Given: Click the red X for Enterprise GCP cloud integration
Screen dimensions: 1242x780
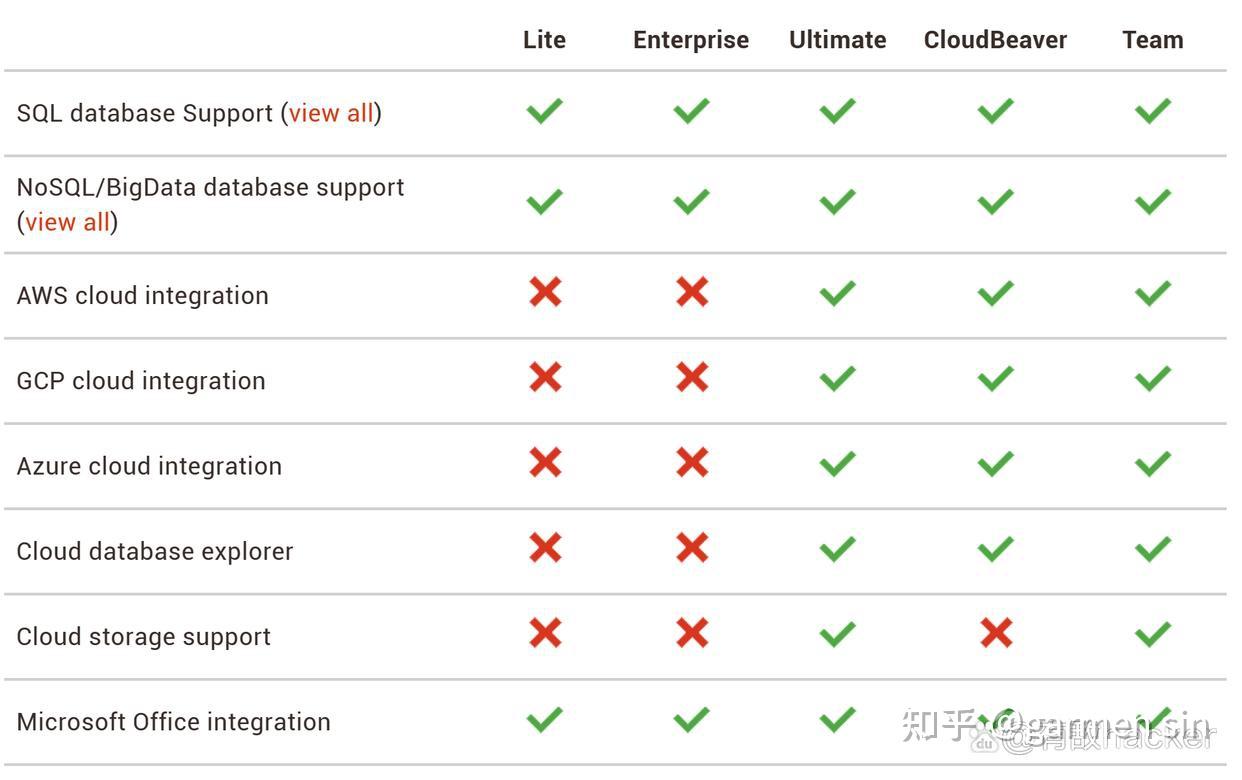Looking at the screenshot, I should point(692,377).
